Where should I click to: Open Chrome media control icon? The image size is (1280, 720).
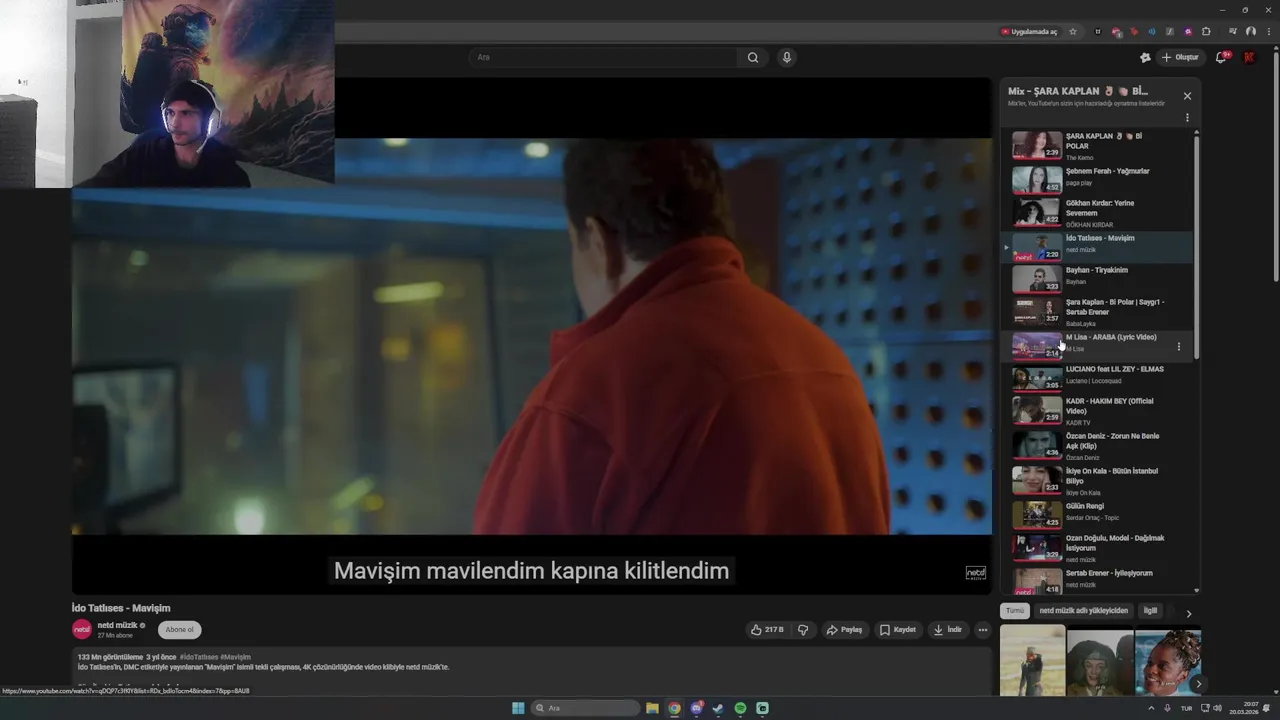click(1232, 31)
